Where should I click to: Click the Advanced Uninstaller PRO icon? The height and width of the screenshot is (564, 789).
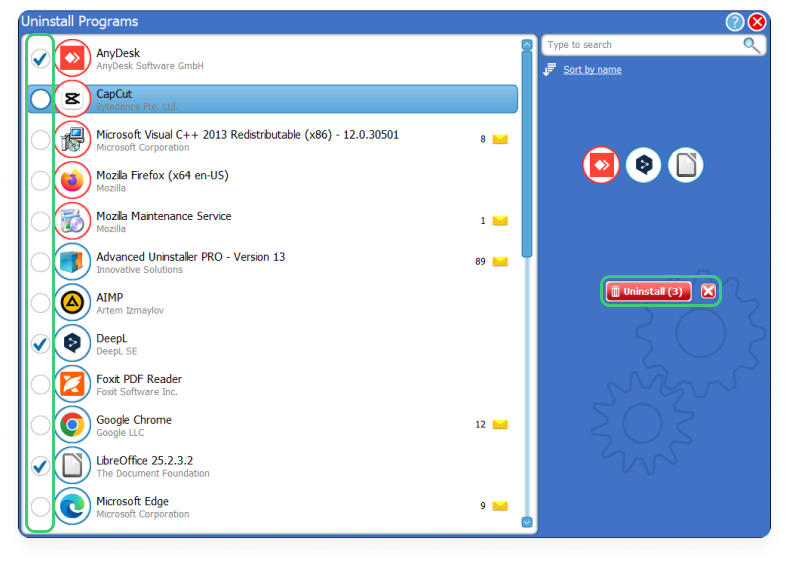pos(72,262)
